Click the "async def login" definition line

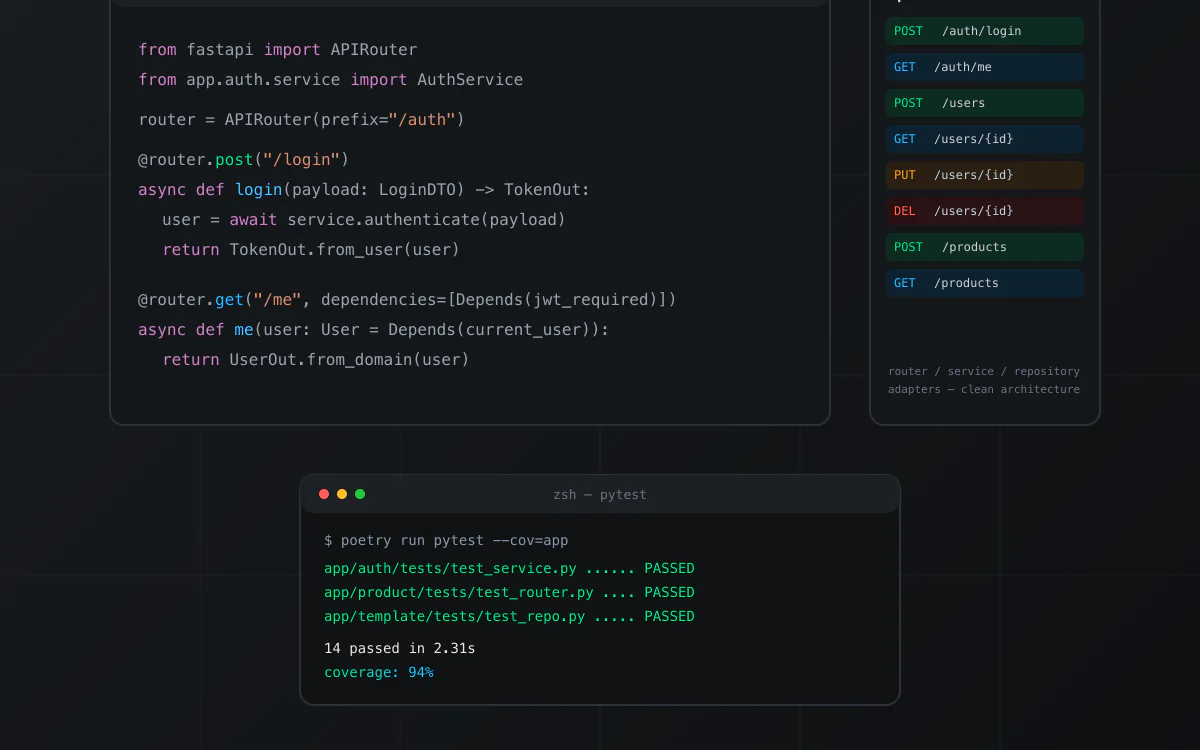point(364,190)
